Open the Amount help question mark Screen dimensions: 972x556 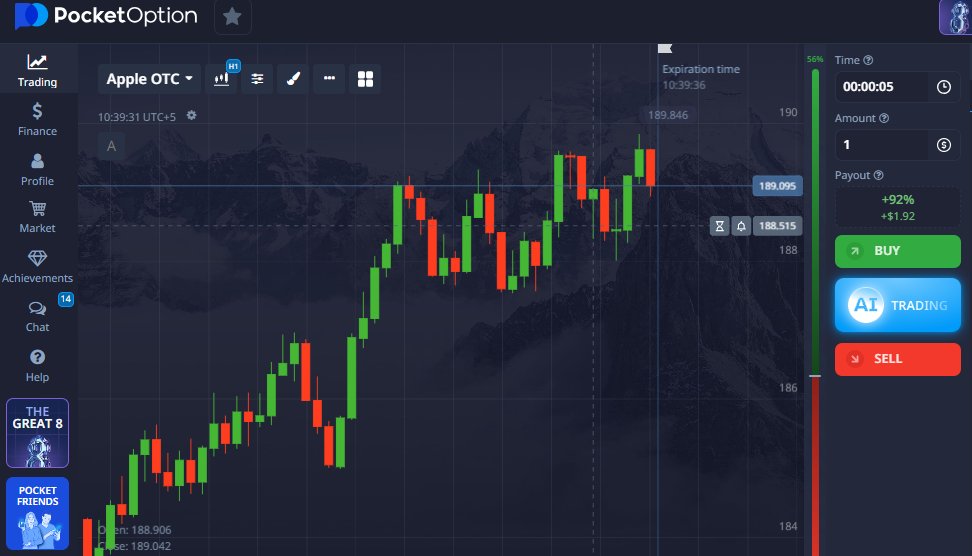(x=884, y=118)
